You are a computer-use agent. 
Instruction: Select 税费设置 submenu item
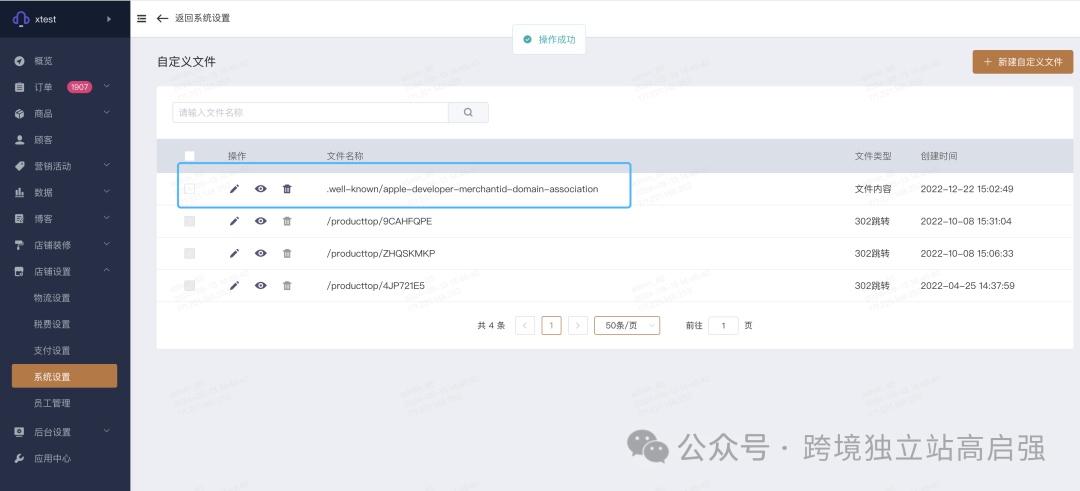click(x=52, y=324)
